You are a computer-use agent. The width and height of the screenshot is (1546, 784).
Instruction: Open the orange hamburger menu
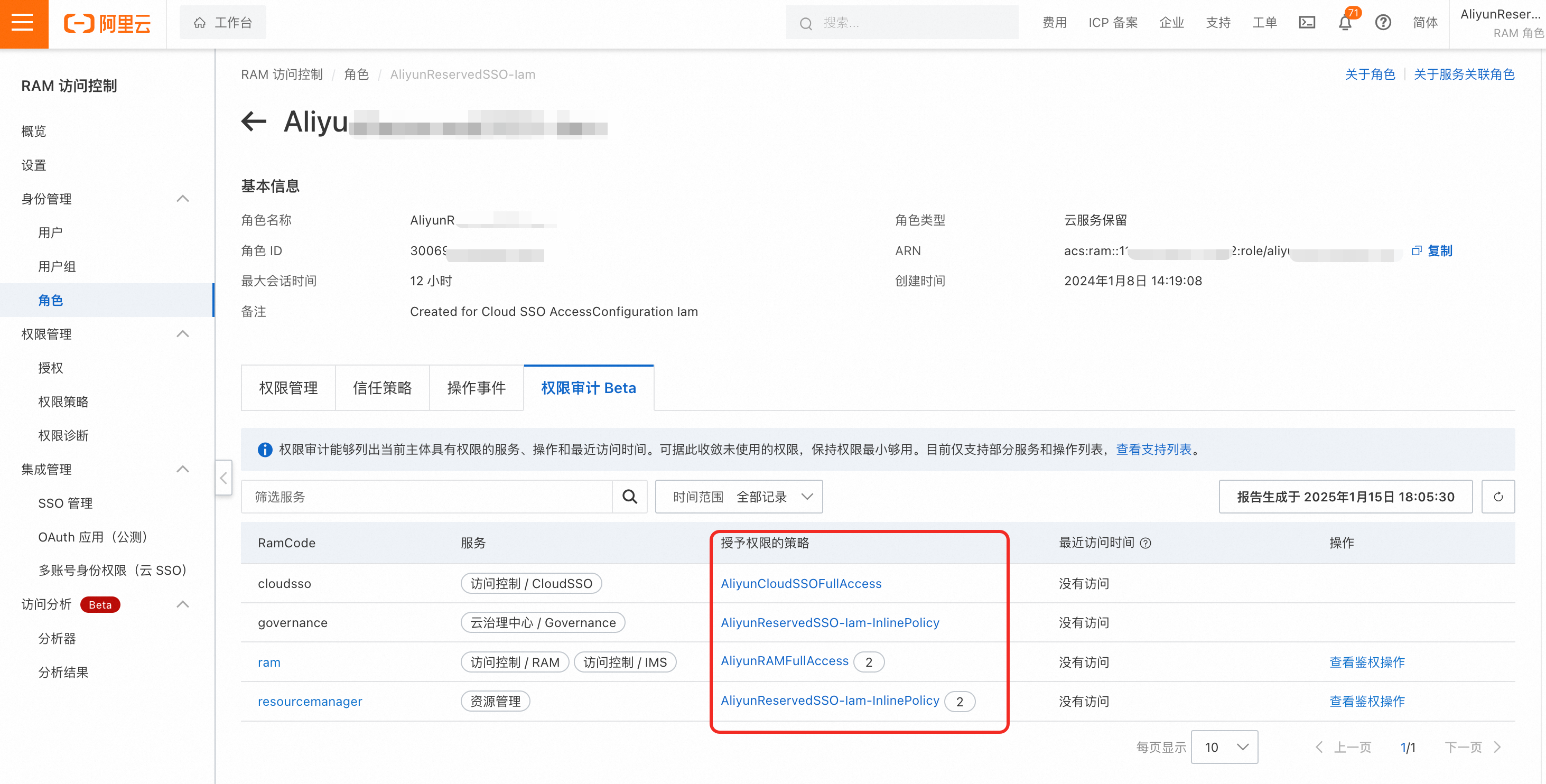click(23, 23)
